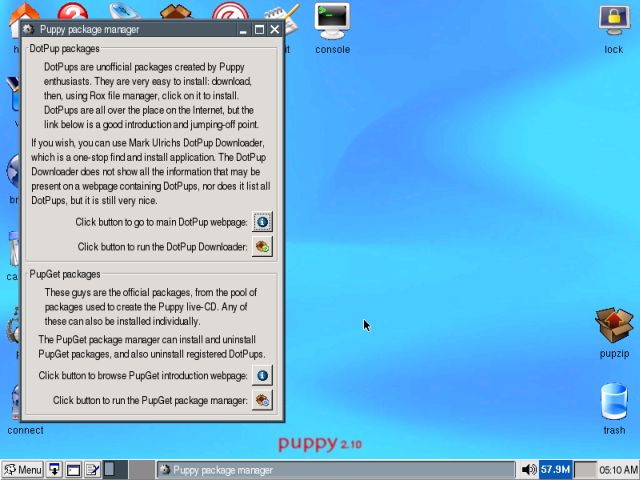Click the desktop pager in taskbar

coord(128,470)
